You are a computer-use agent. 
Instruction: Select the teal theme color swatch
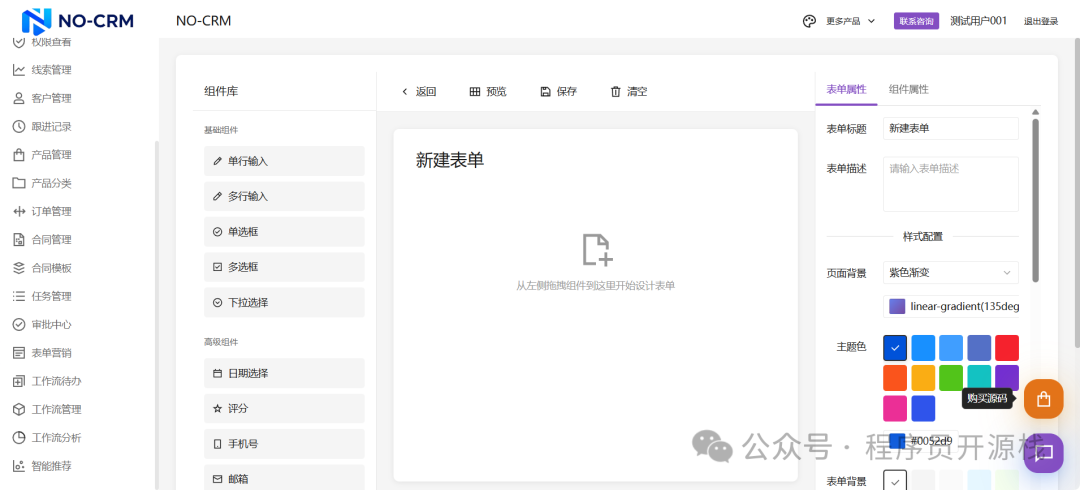coord(979,378)
